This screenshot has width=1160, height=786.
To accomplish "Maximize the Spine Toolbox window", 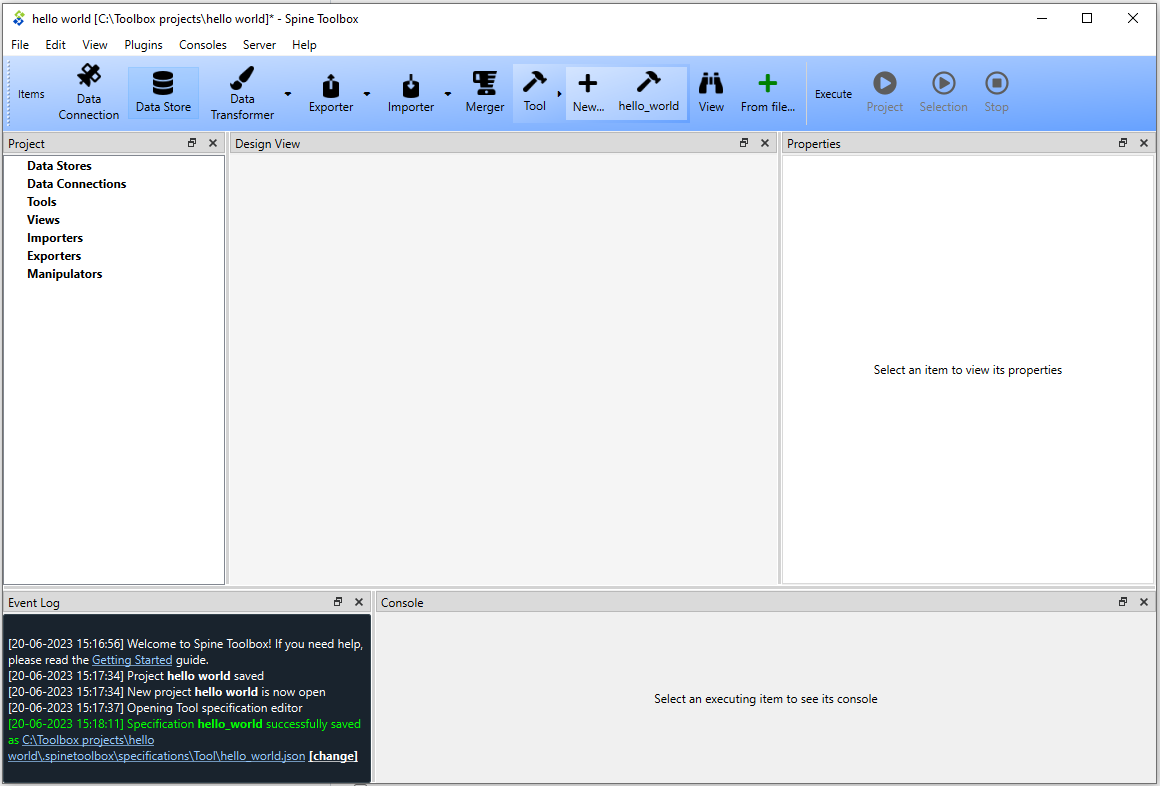I will tap(1087, 19).
